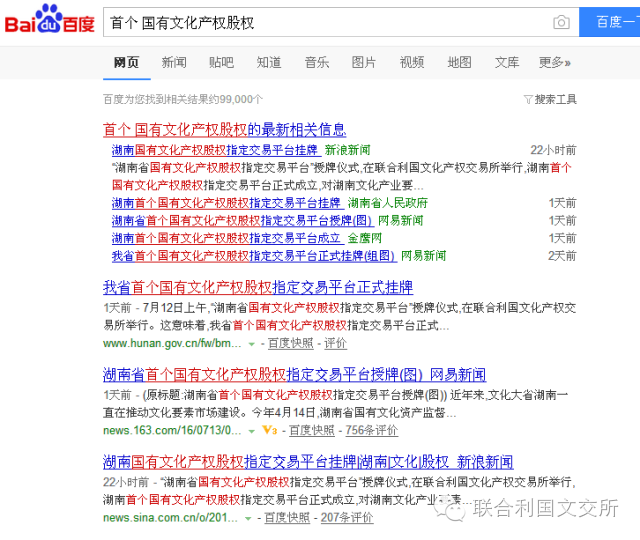Open 金鹰网 news item about 平台成立
This screenshot has width=640, height=540.
[x=226, y=238]
